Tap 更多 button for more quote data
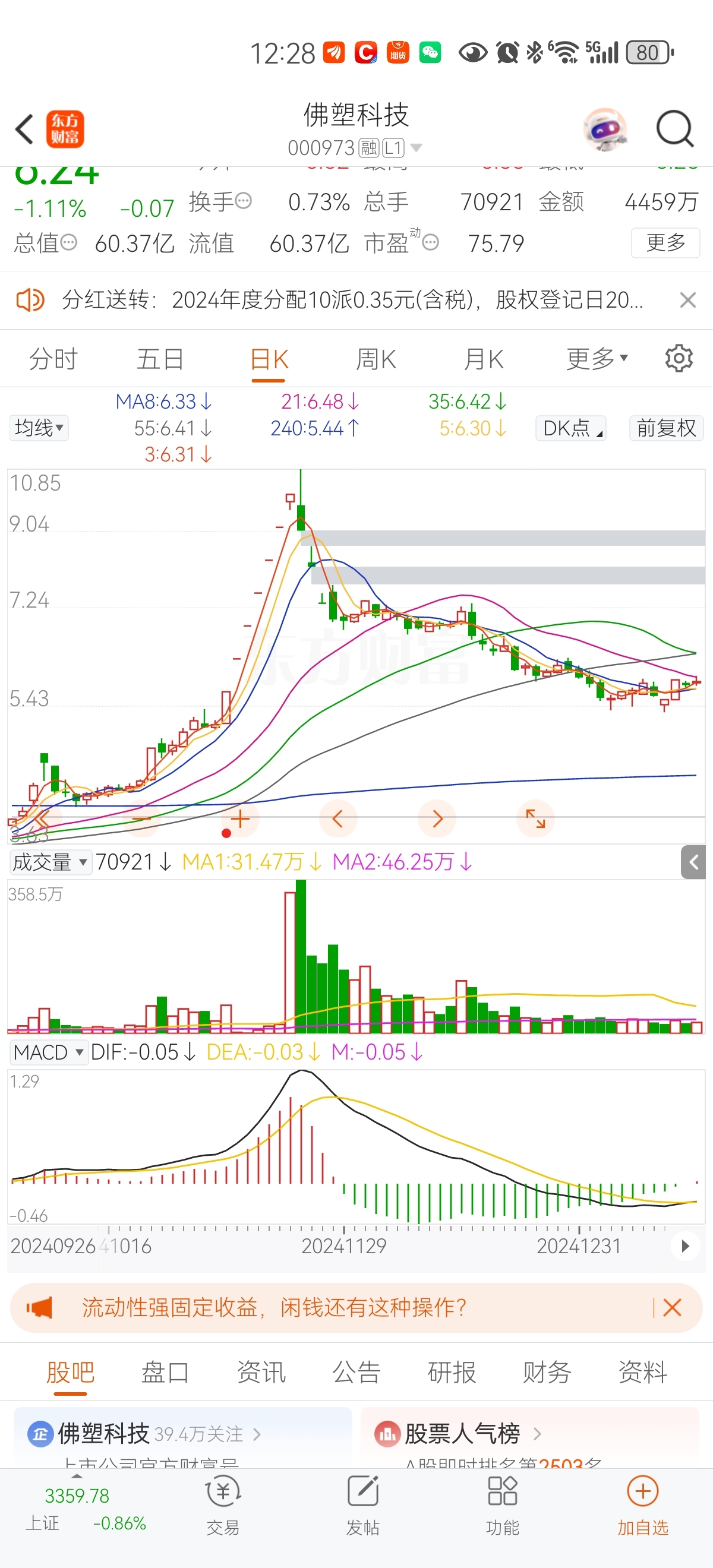 pyautogui.click(x=665, y=243)
